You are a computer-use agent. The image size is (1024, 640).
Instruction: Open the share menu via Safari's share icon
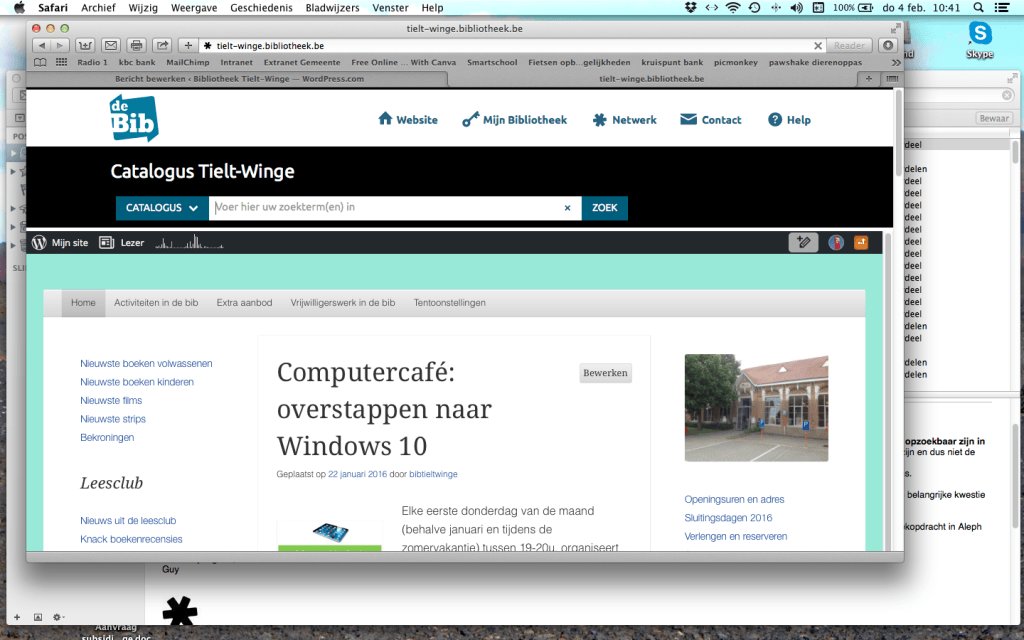[161, 44]
